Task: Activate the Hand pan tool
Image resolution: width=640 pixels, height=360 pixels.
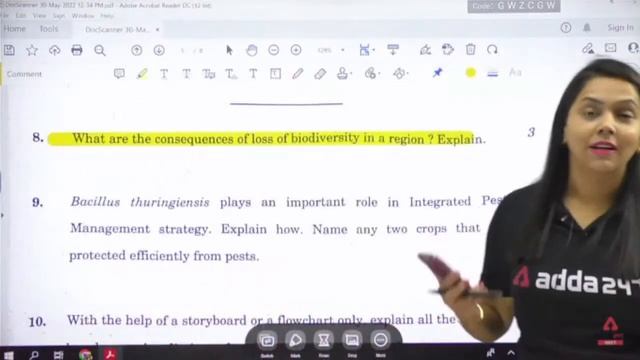Action: [252, 50]
